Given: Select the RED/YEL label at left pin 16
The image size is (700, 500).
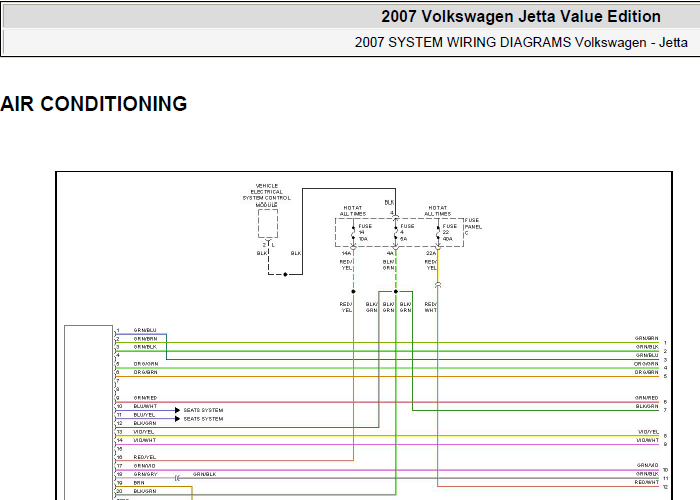Looking at the screenshot, I should tap(145, 457).
